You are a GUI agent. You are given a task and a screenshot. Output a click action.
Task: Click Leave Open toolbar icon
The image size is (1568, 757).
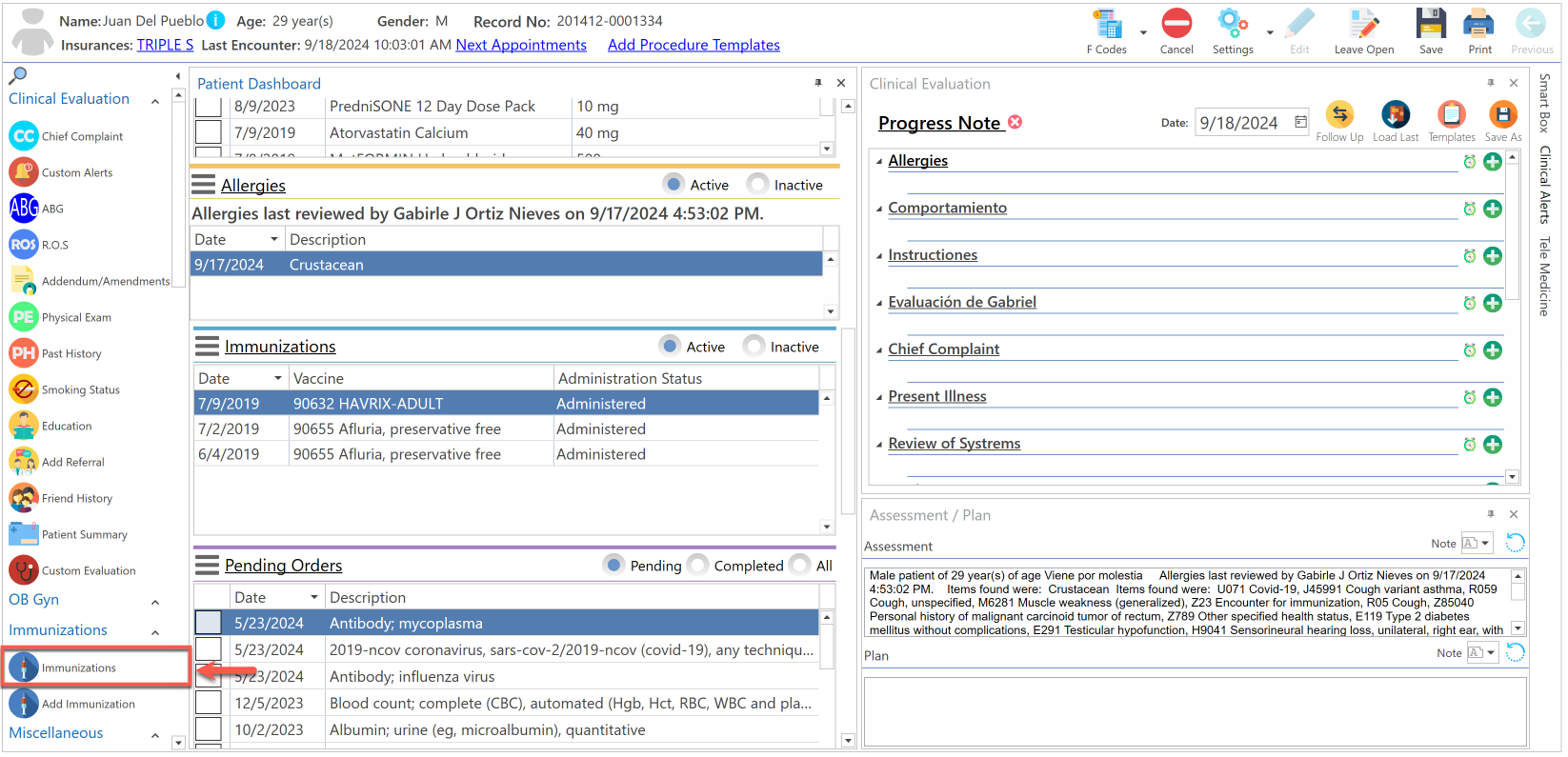click(1364, 24)
